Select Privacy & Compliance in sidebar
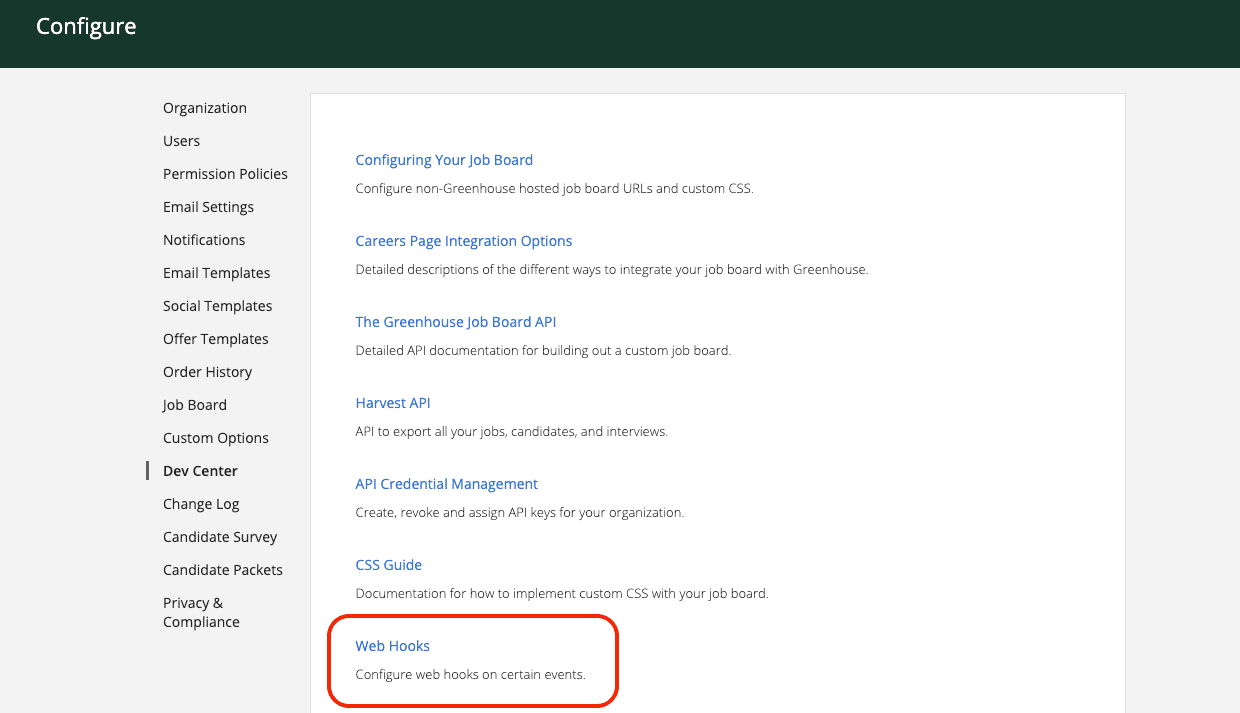 tap(201, 612)
